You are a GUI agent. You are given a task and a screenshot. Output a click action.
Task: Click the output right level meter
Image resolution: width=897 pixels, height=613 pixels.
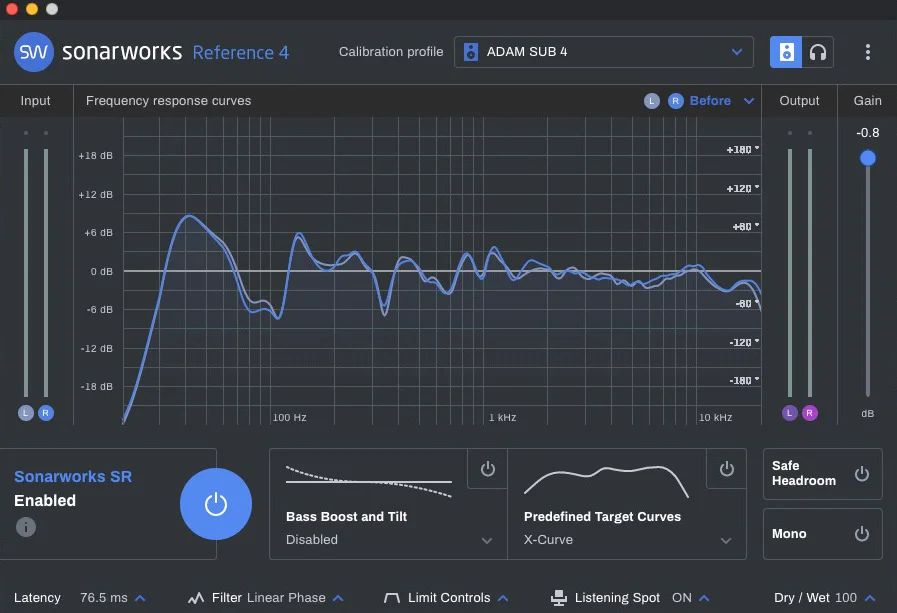click(809, 273)
